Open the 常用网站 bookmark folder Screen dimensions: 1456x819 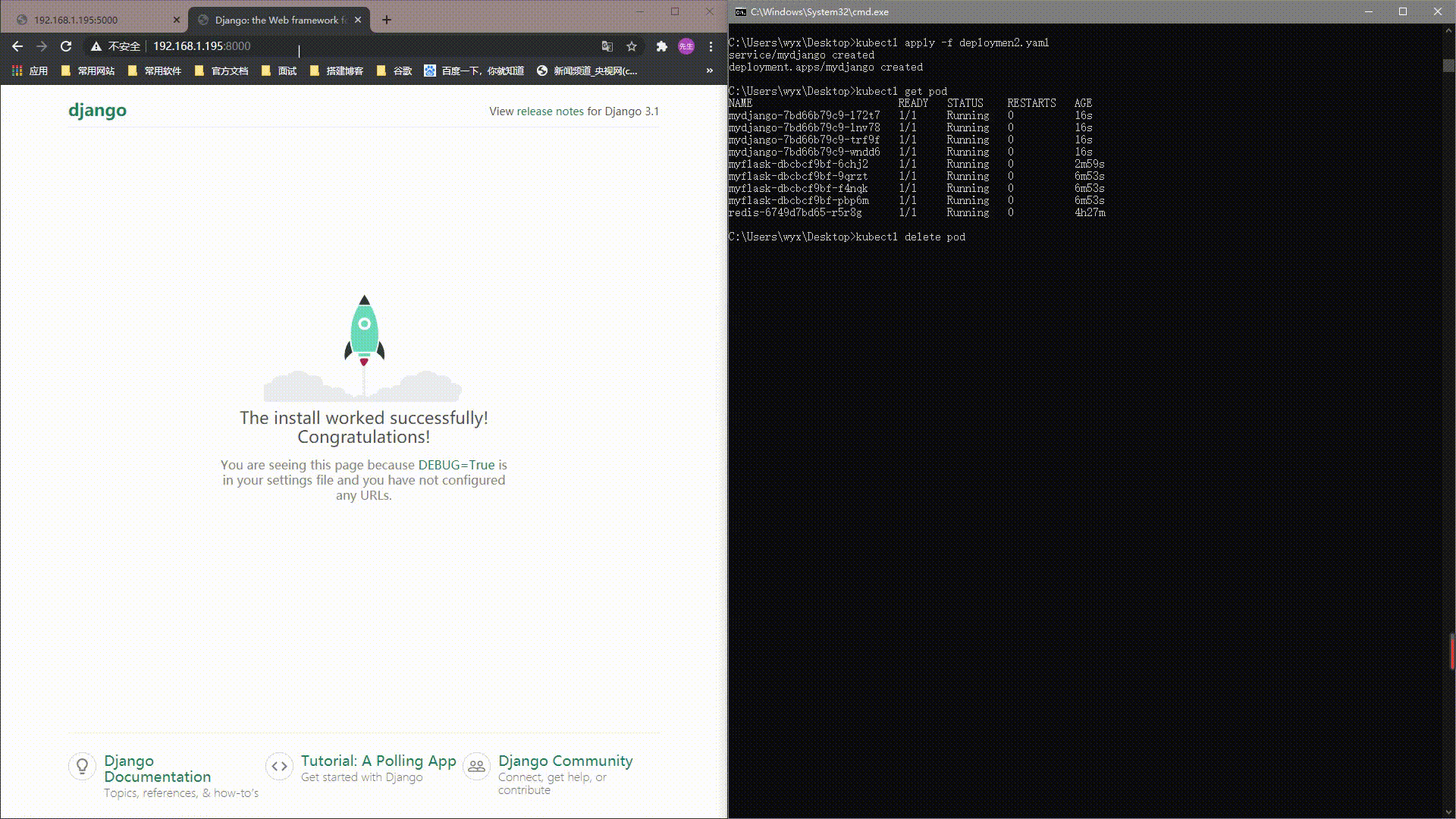88,71
